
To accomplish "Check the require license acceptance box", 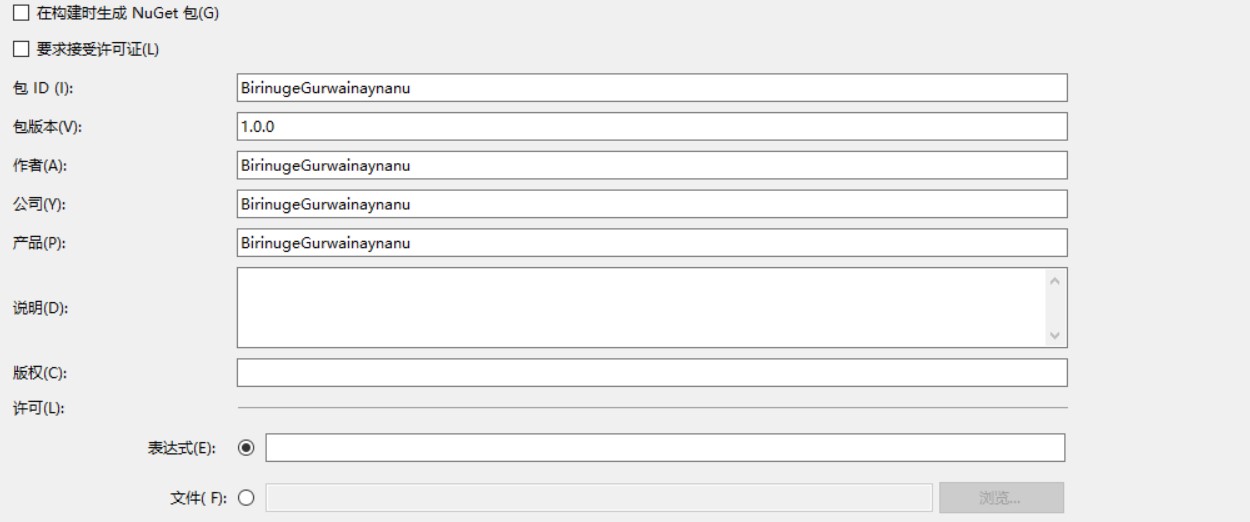I will (19, 49).
